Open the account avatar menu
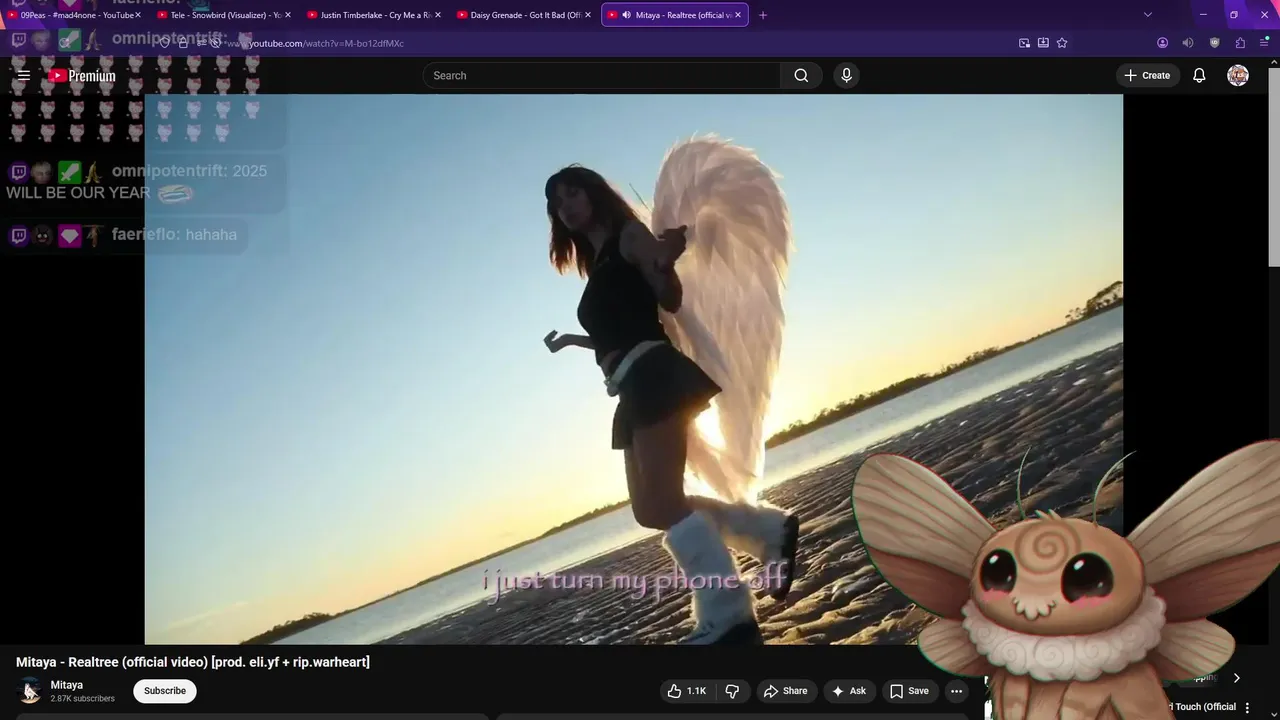The width and height of the screenshot is (1280, 720). pos(1238,75)
